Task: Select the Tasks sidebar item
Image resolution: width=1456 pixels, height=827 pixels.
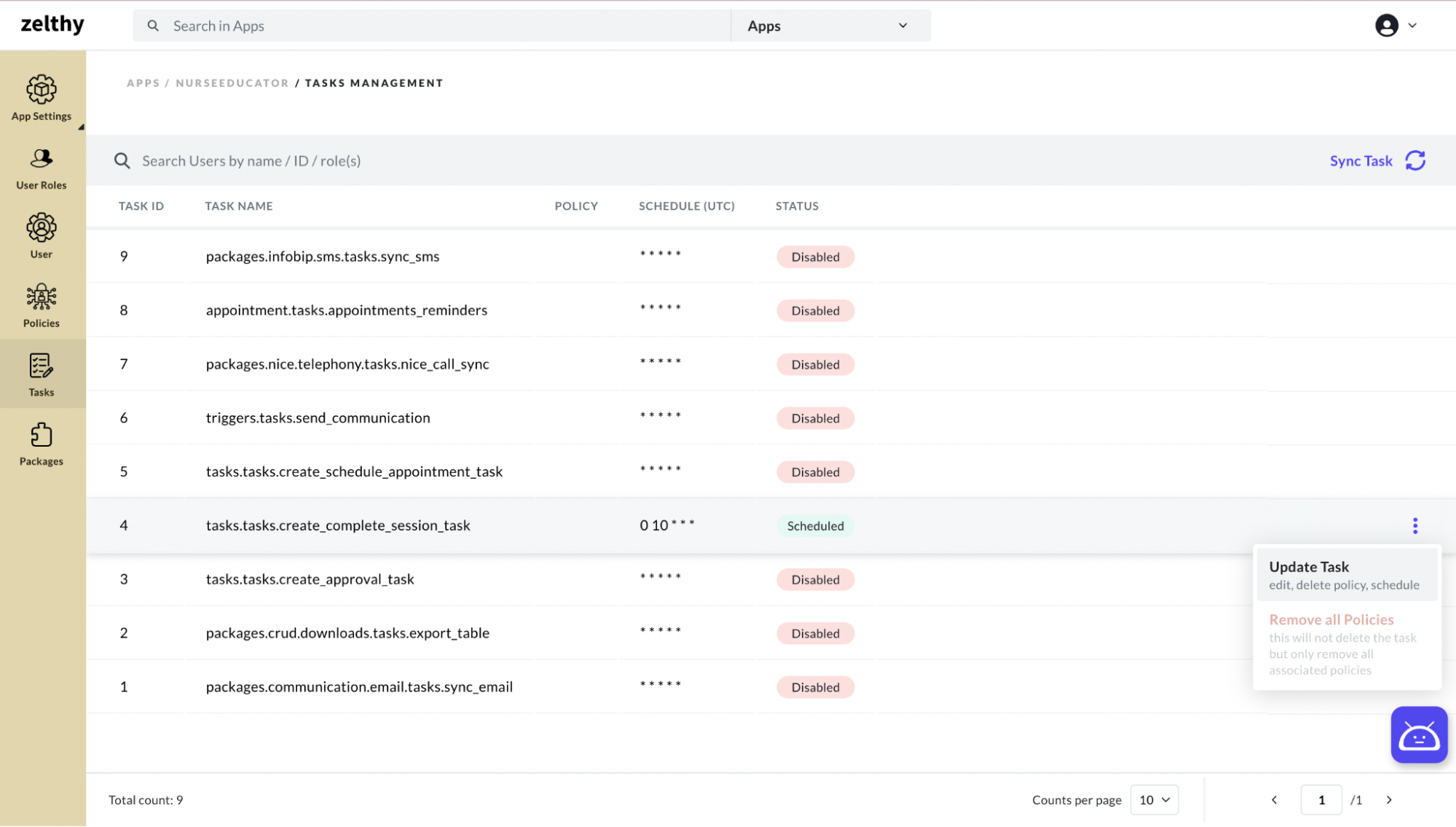Action: [42, 375]
